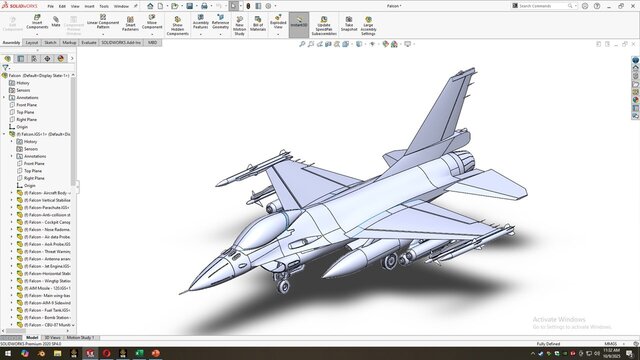Click the tree filter funnel icon

(5, 68)
